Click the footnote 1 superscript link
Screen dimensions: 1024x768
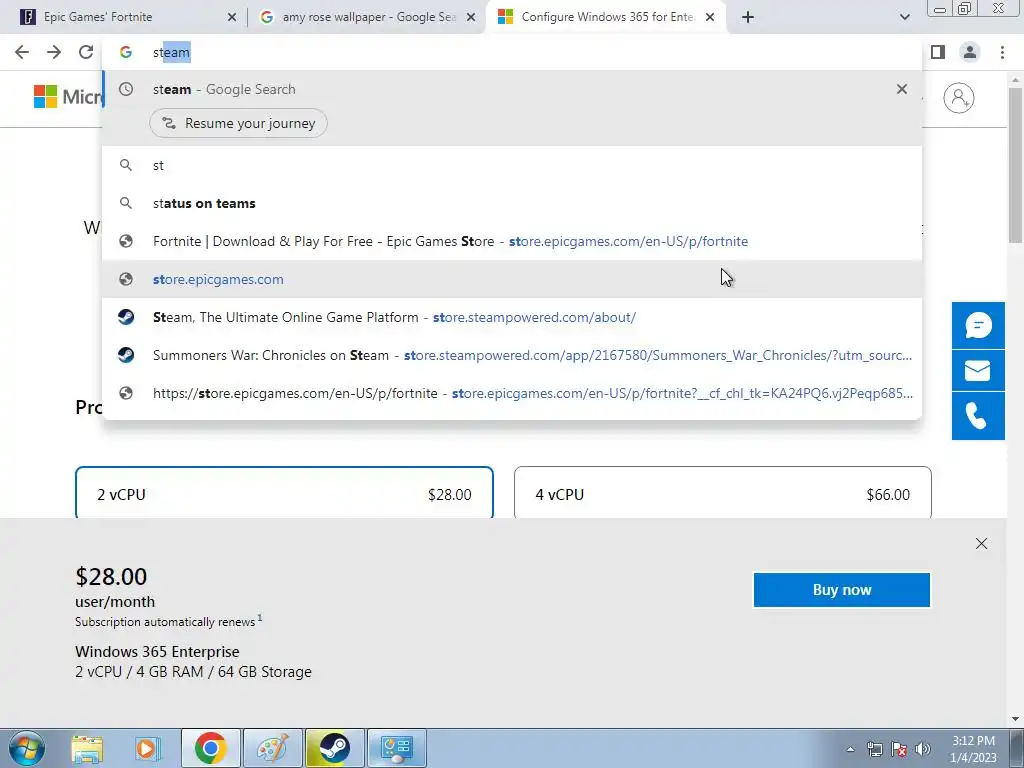[259, 617]
